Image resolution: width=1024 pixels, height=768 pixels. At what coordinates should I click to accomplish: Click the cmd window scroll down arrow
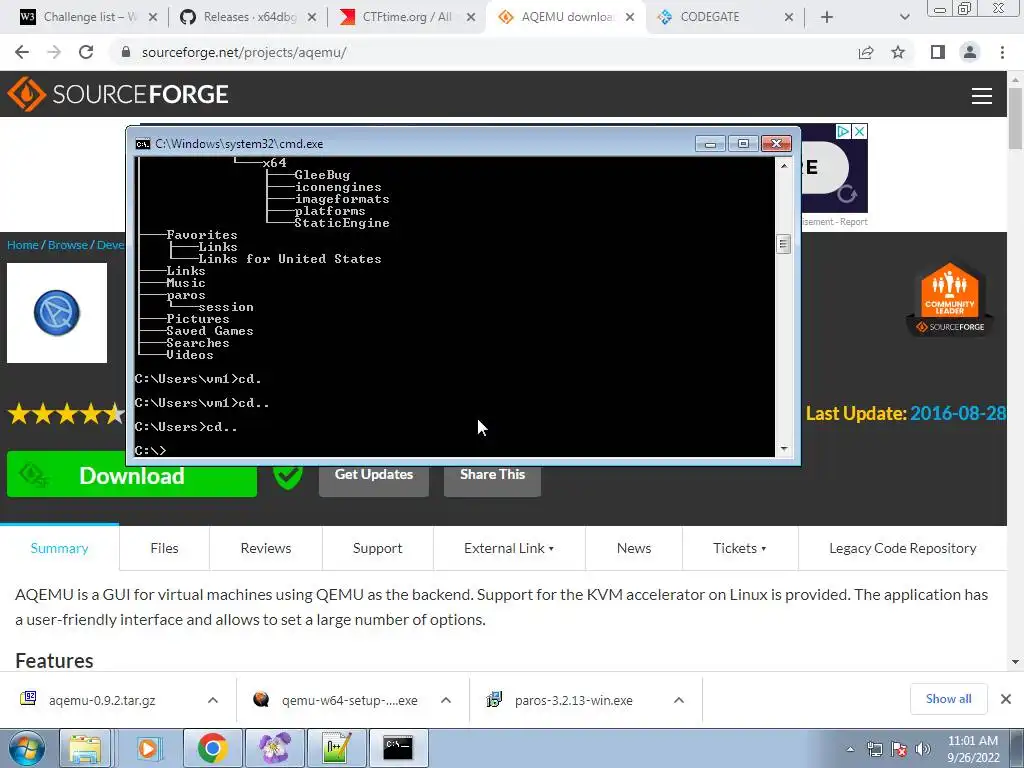[x=784, y=449]
